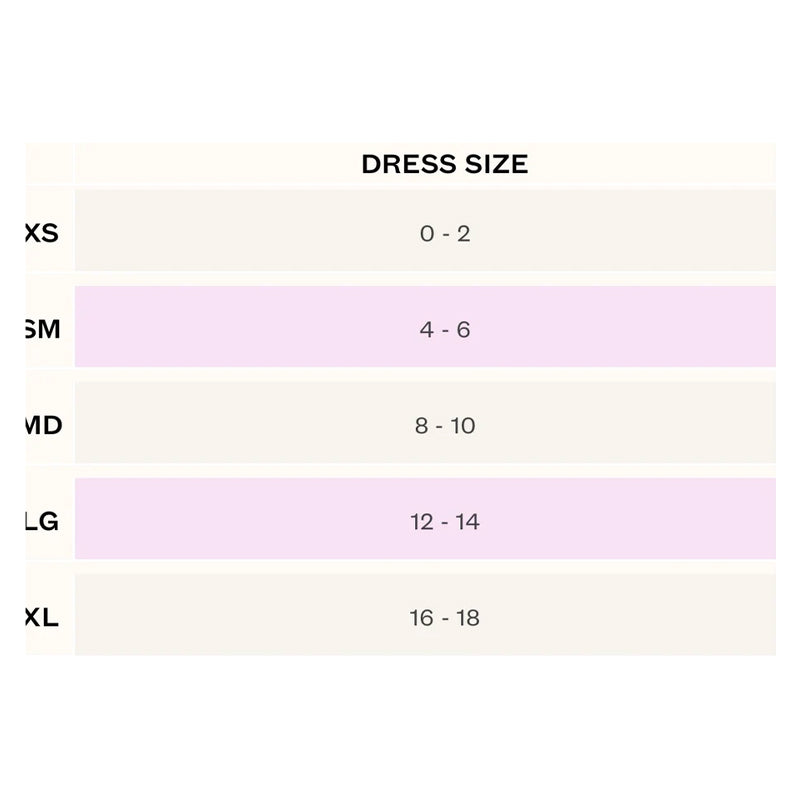Screen dimensions: 800x800
Task: Click the number 16 in XL row
Action: click(x=421, y=618)
